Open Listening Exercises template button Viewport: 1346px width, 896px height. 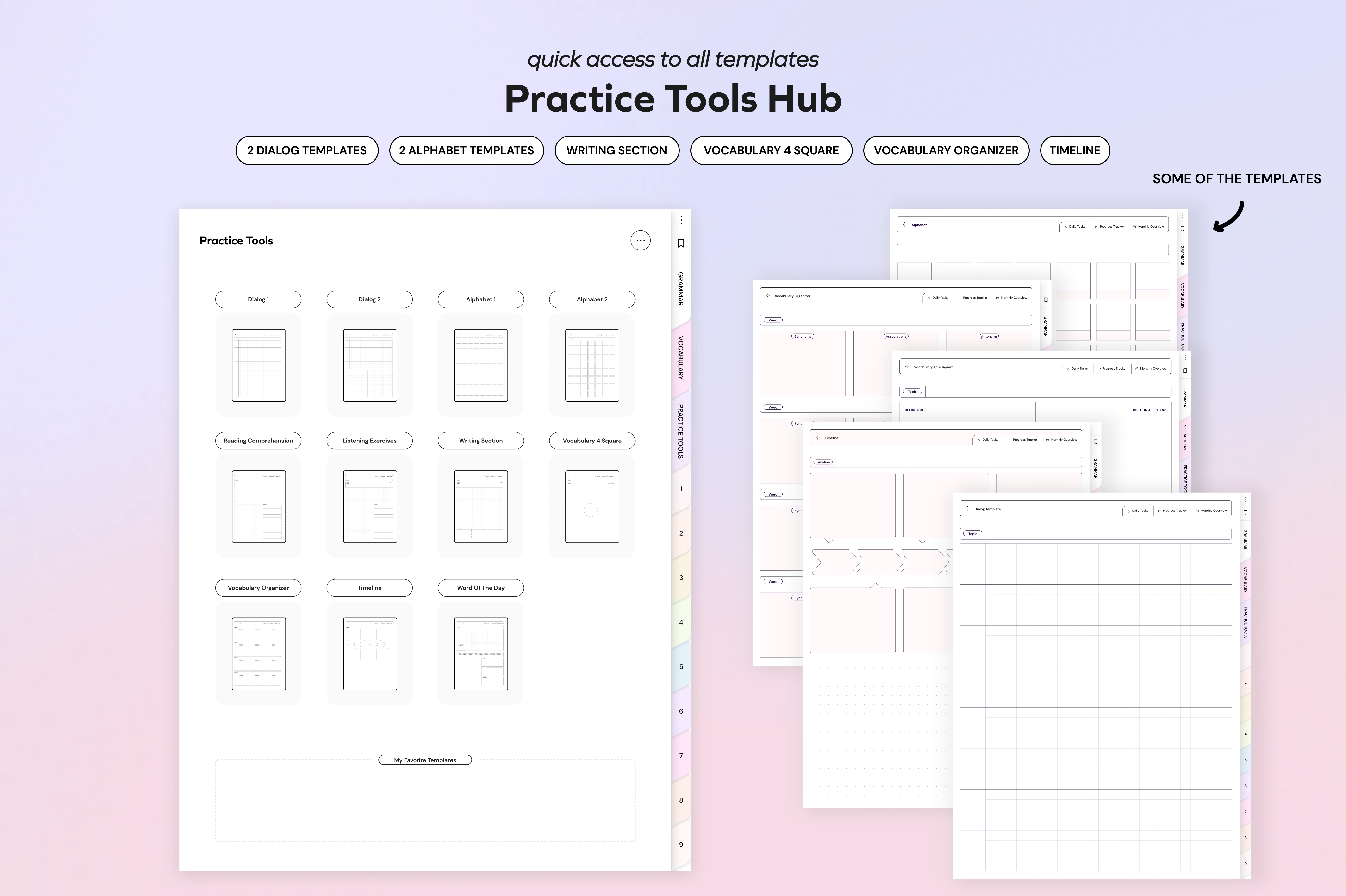point(370,441)
